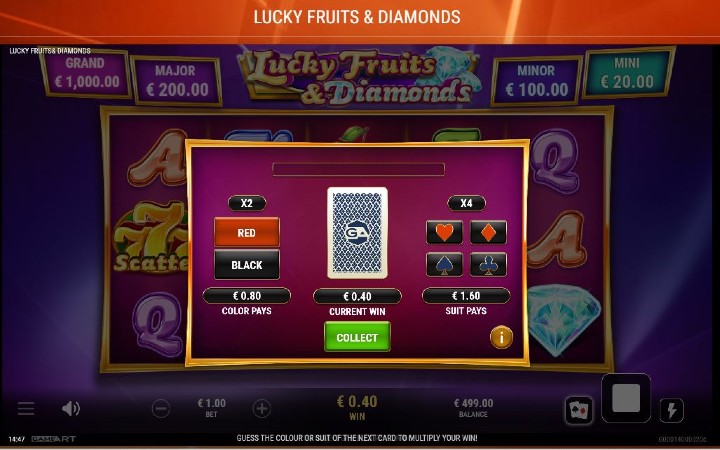Open the hamburger menu icon
Viewport: 720px width, 450px height.
tap(26, 408)
